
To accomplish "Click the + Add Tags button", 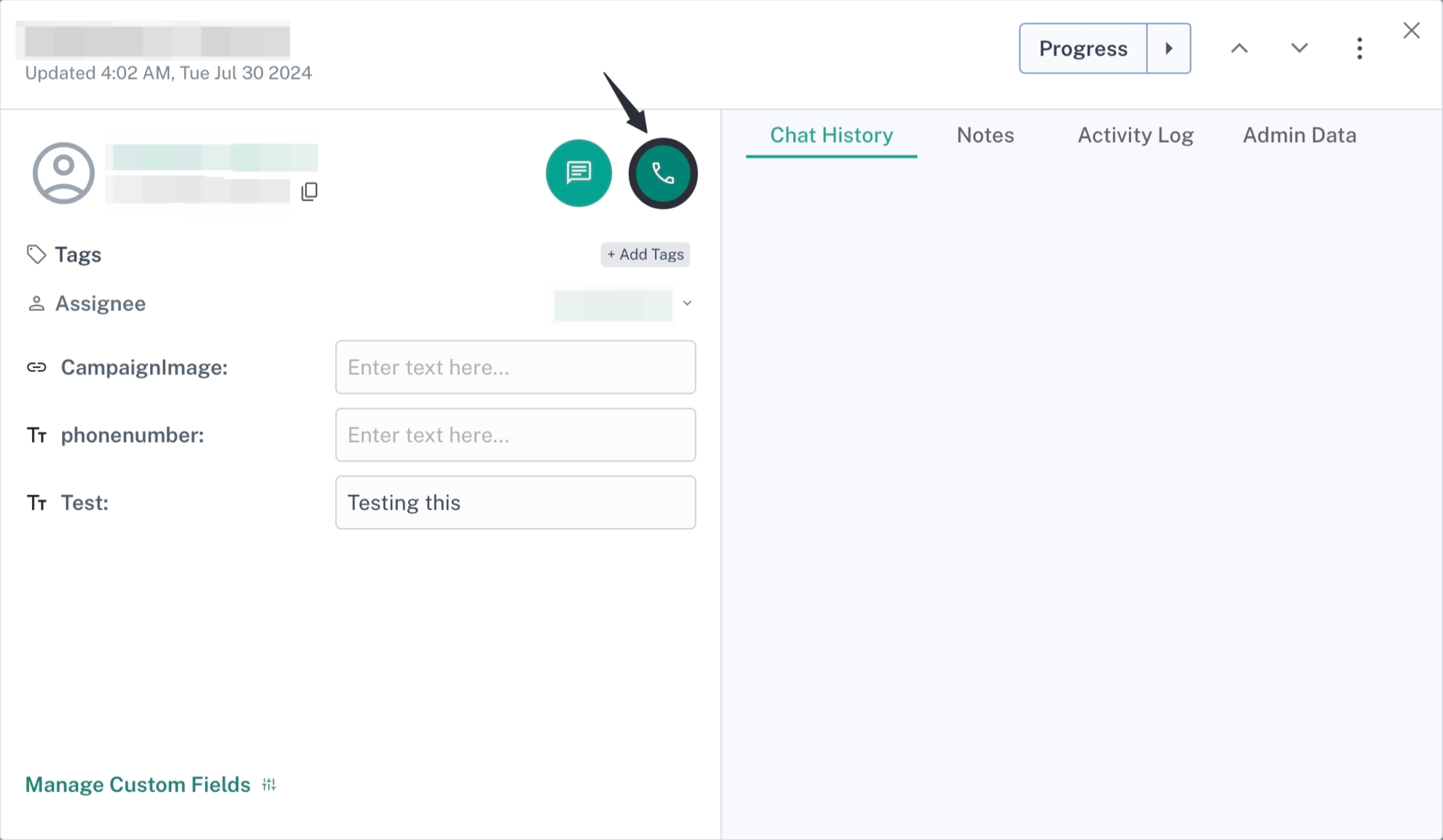I will point(645,254).
